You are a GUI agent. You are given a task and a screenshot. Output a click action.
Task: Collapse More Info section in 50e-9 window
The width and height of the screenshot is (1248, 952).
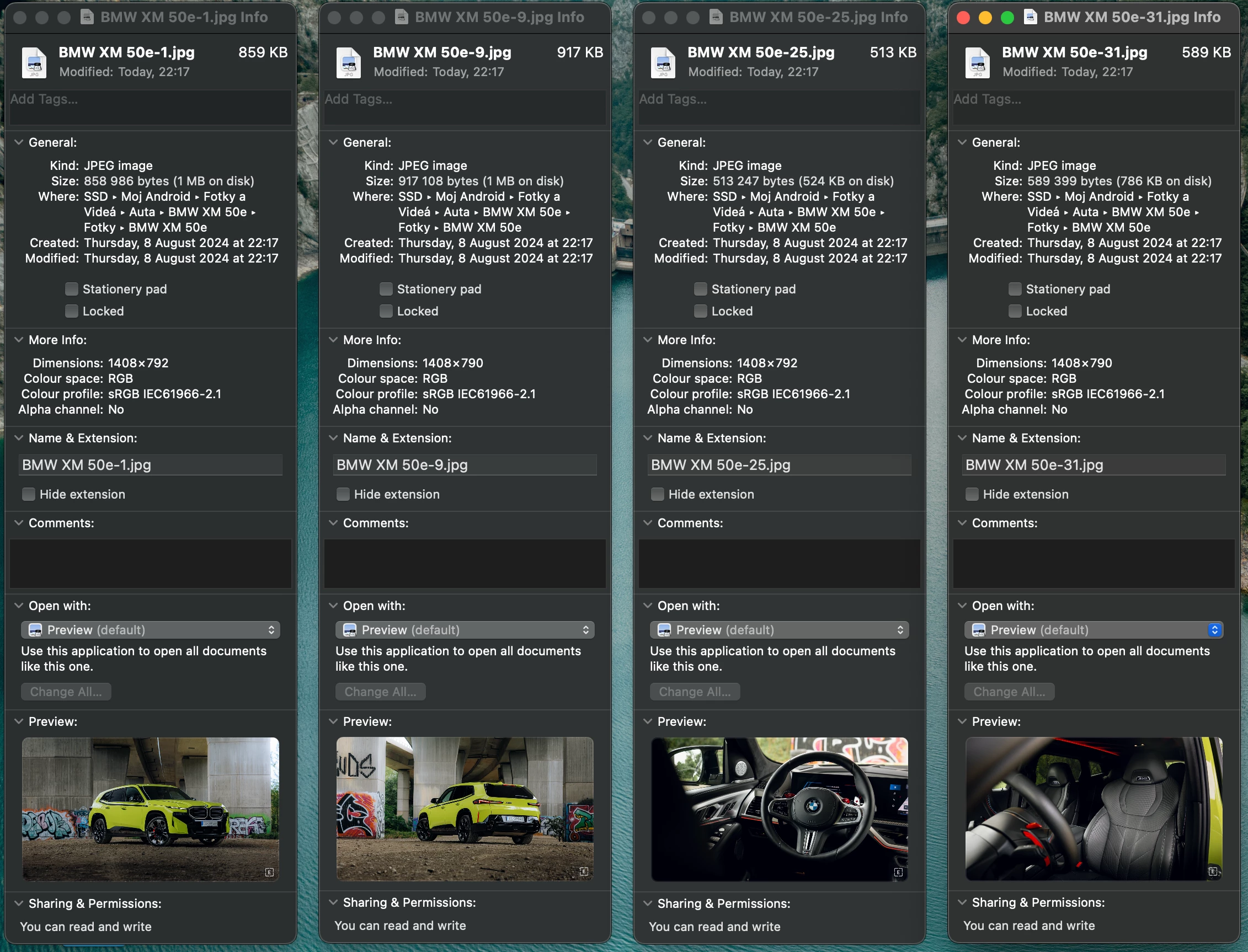click(333, 339)
